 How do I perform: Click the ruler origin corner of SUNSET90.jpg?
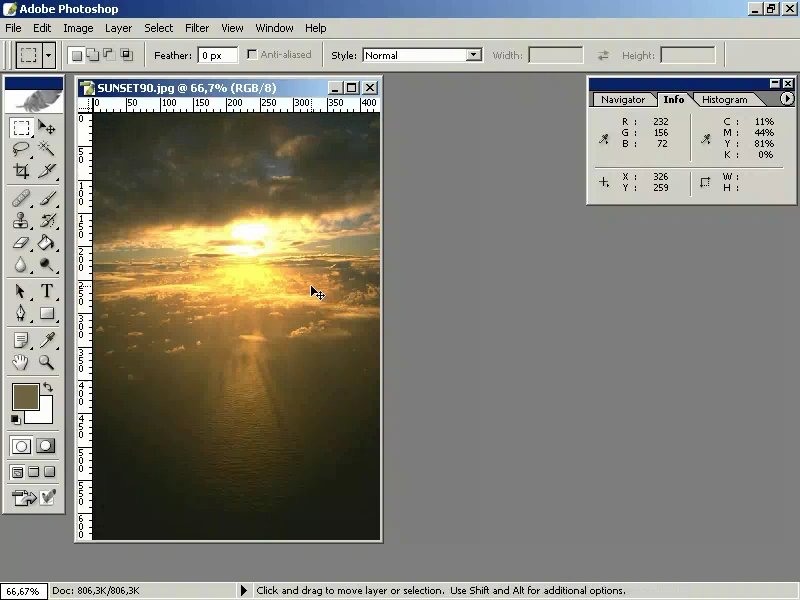point(85,106)
